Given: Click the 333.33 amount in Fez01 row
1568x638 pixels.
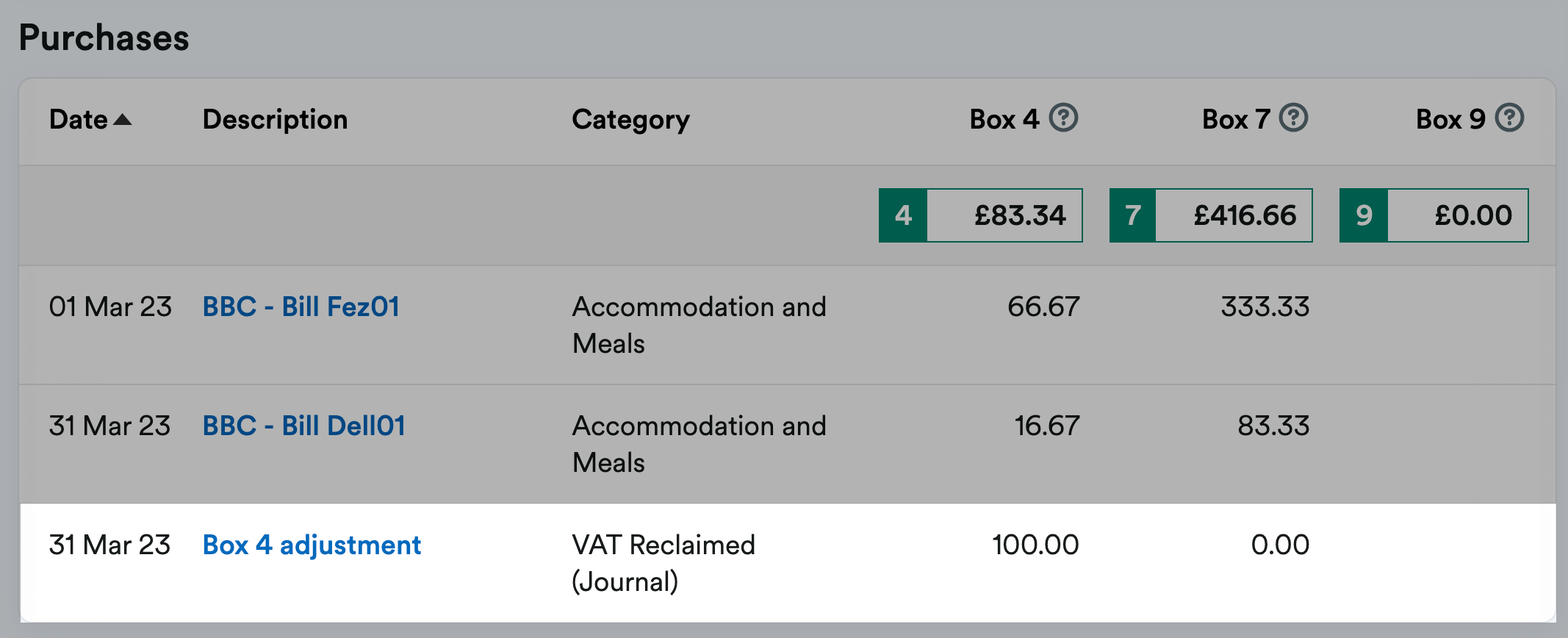Looking at the screenshot, I should (1265, 307).
